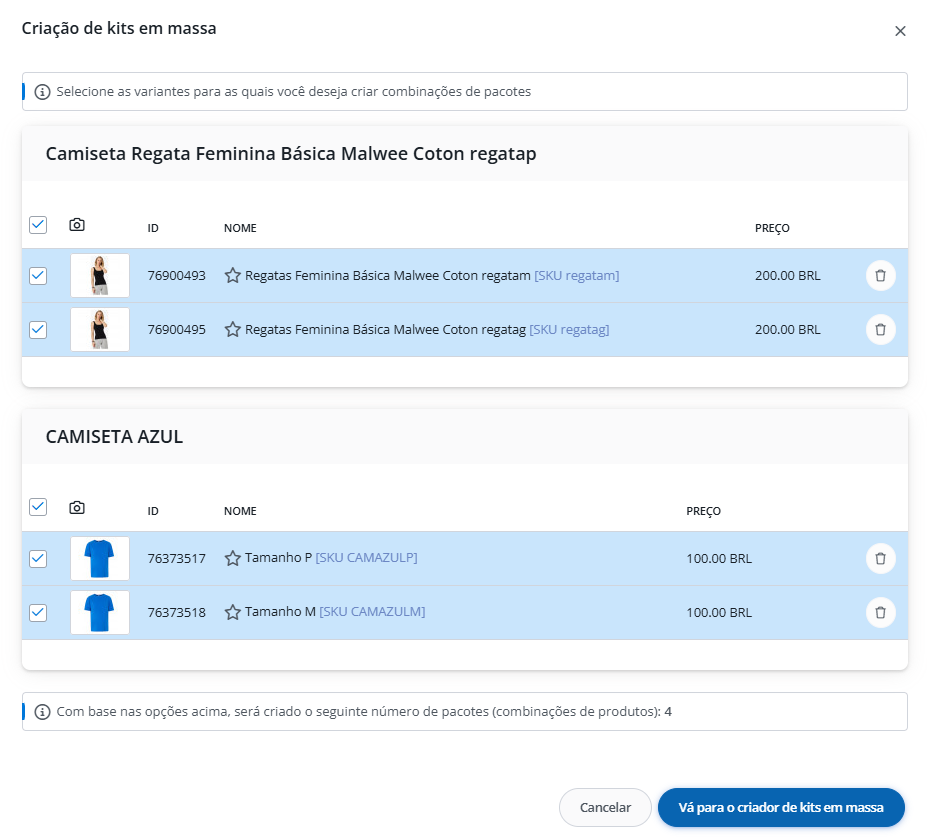Star the Tamanho M variant
The image size is (927, 839).
(233, 612)
